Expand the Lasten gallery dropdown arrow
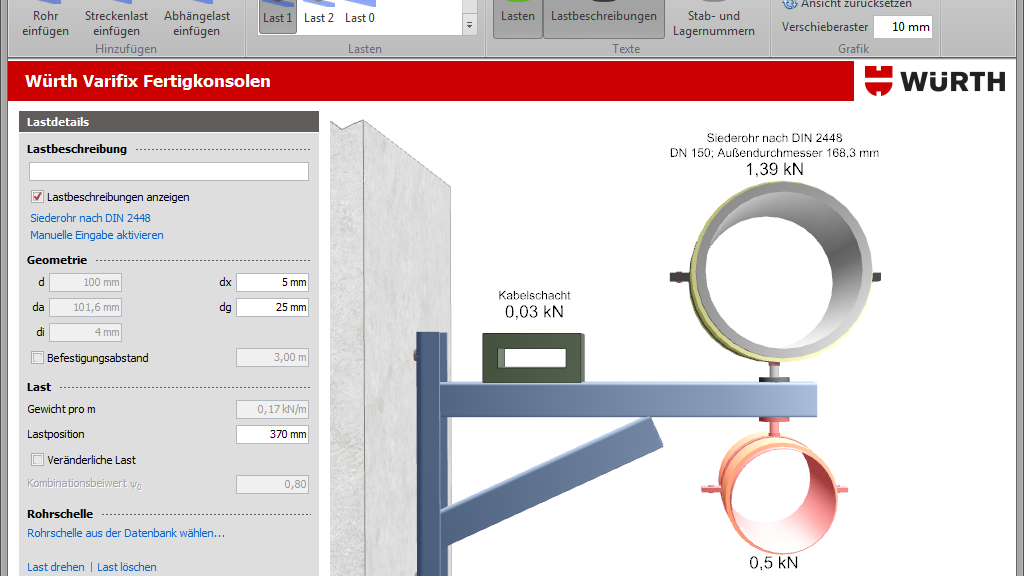1024x576 pixels. 469,25
